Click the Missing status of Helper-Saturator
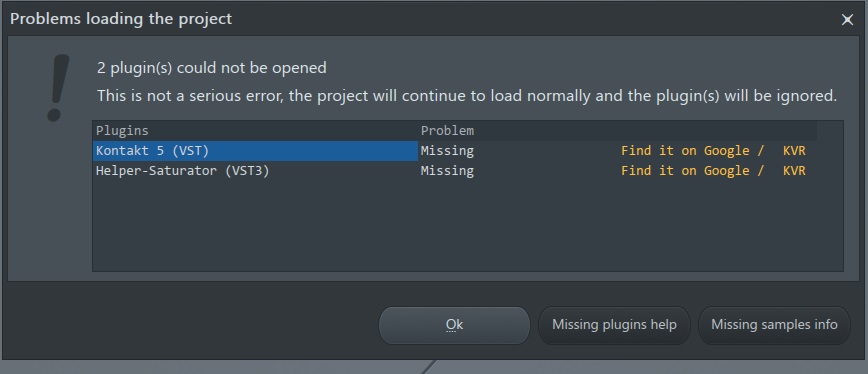Viewport: 868px width, 374px height. coord(447,171)
